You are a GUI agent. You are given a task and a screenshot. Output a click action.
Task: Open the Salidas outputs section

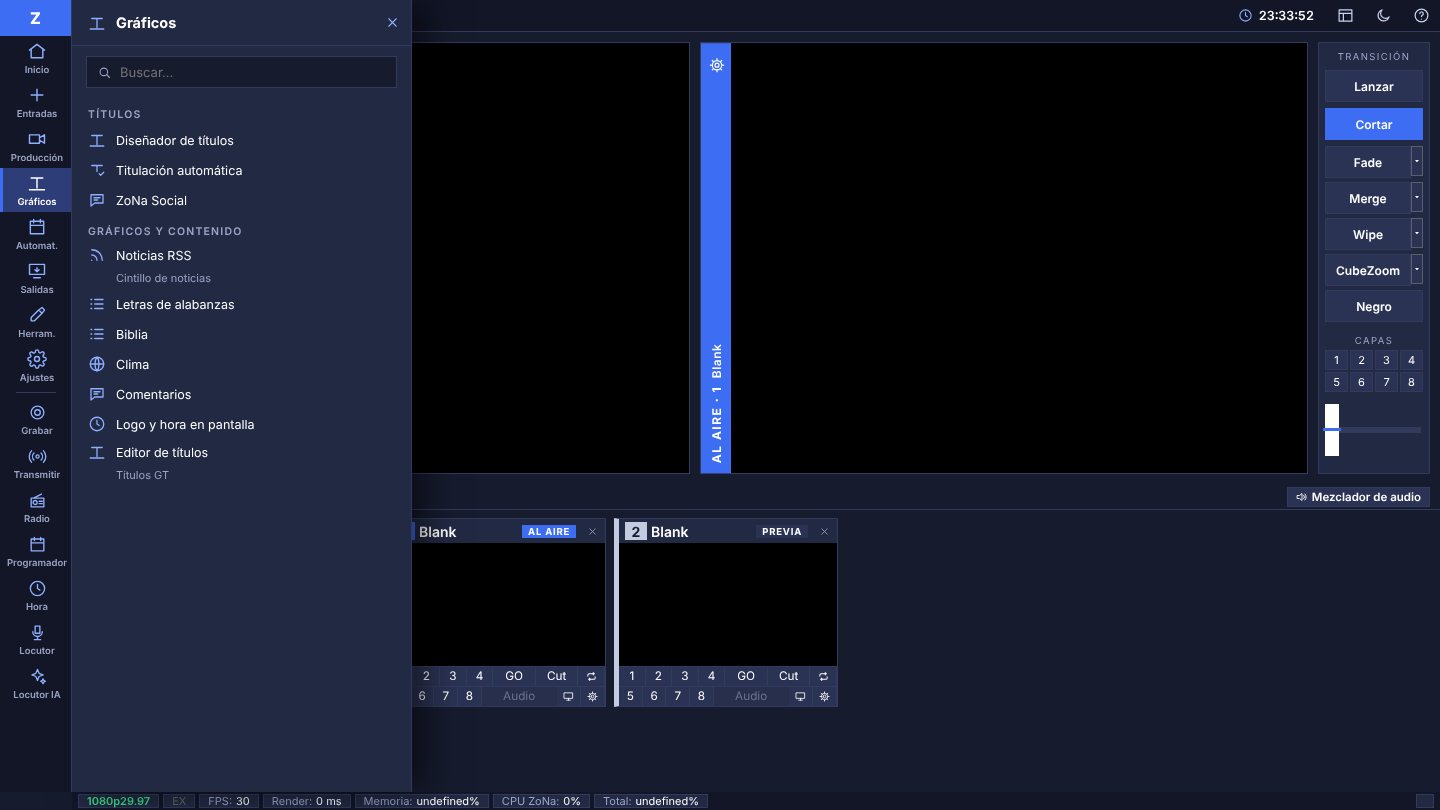tap(36, 278)
